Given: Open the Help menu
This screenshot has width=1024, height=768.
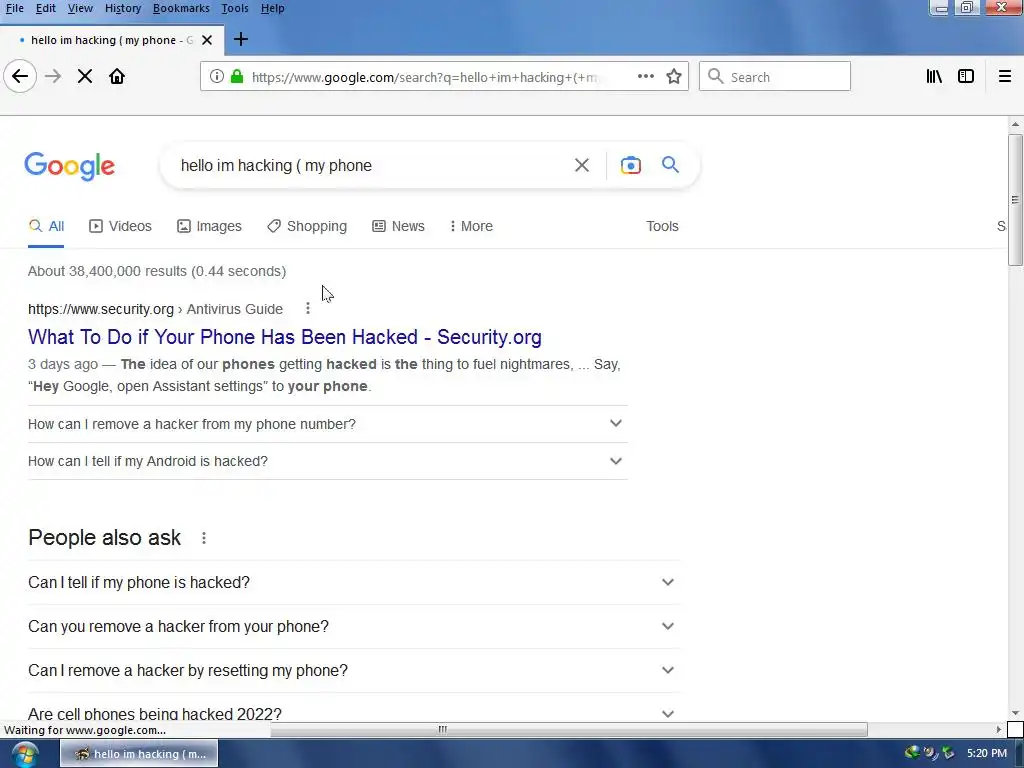Looking at the screenshot, I should [272, 8].
